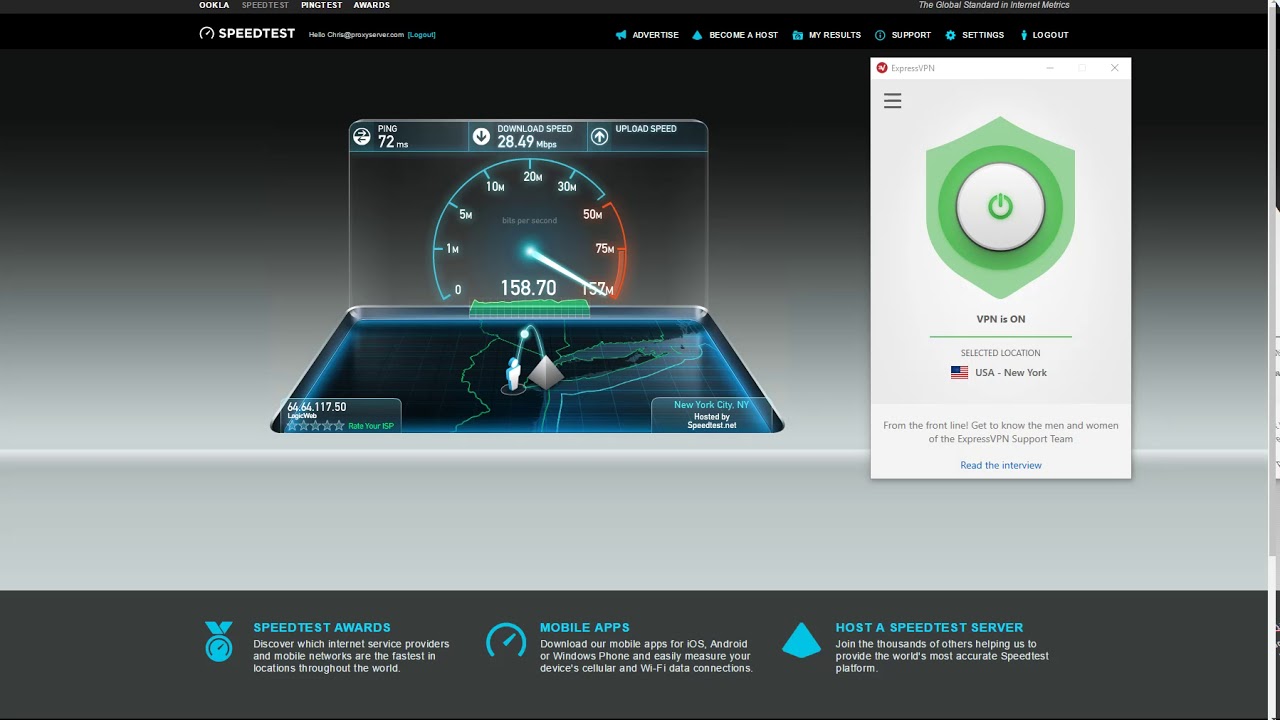Open the ADVERTISE menu item

point(655,35)
